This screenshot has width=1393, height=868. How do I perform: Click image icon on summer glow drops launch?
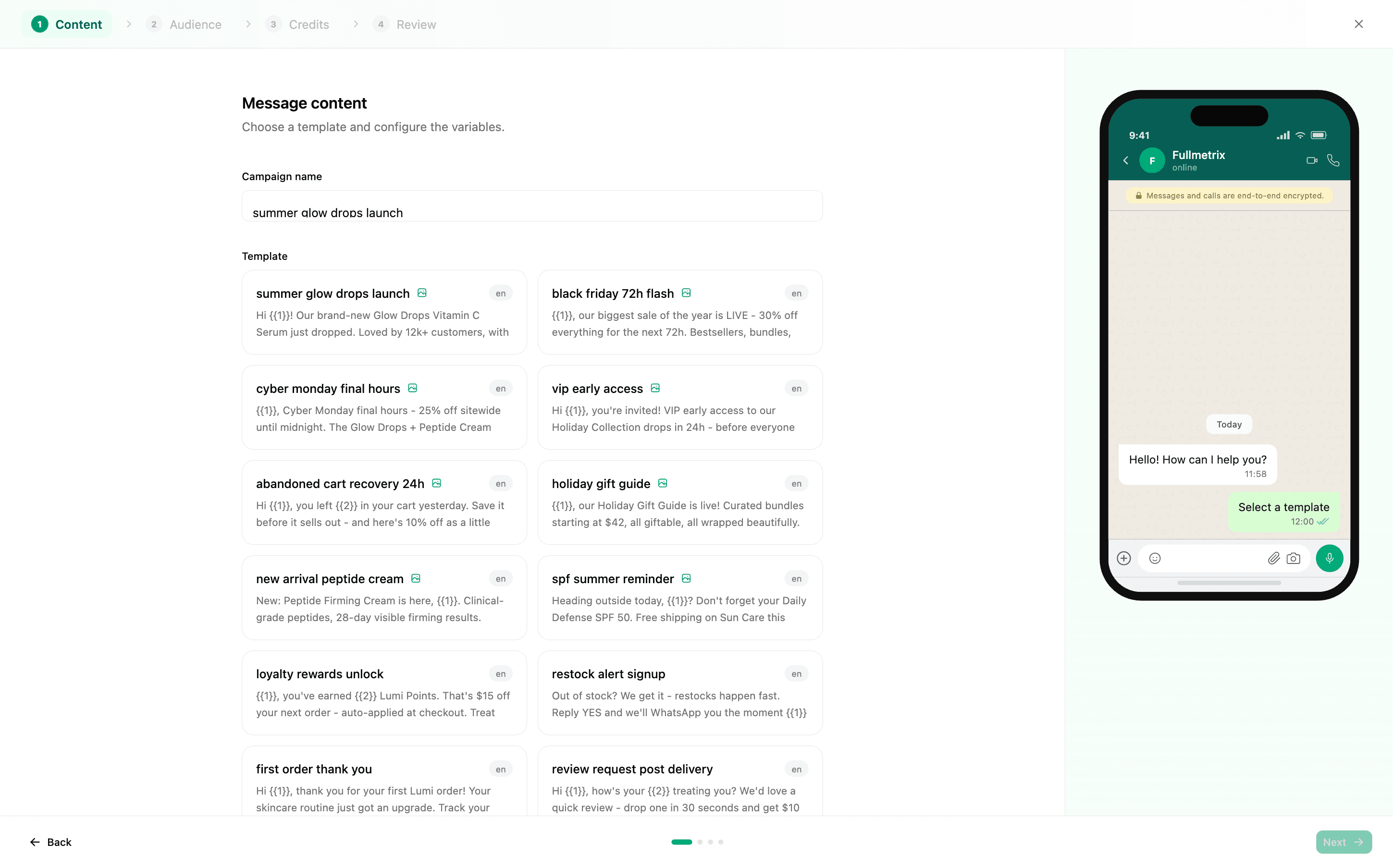422,293
